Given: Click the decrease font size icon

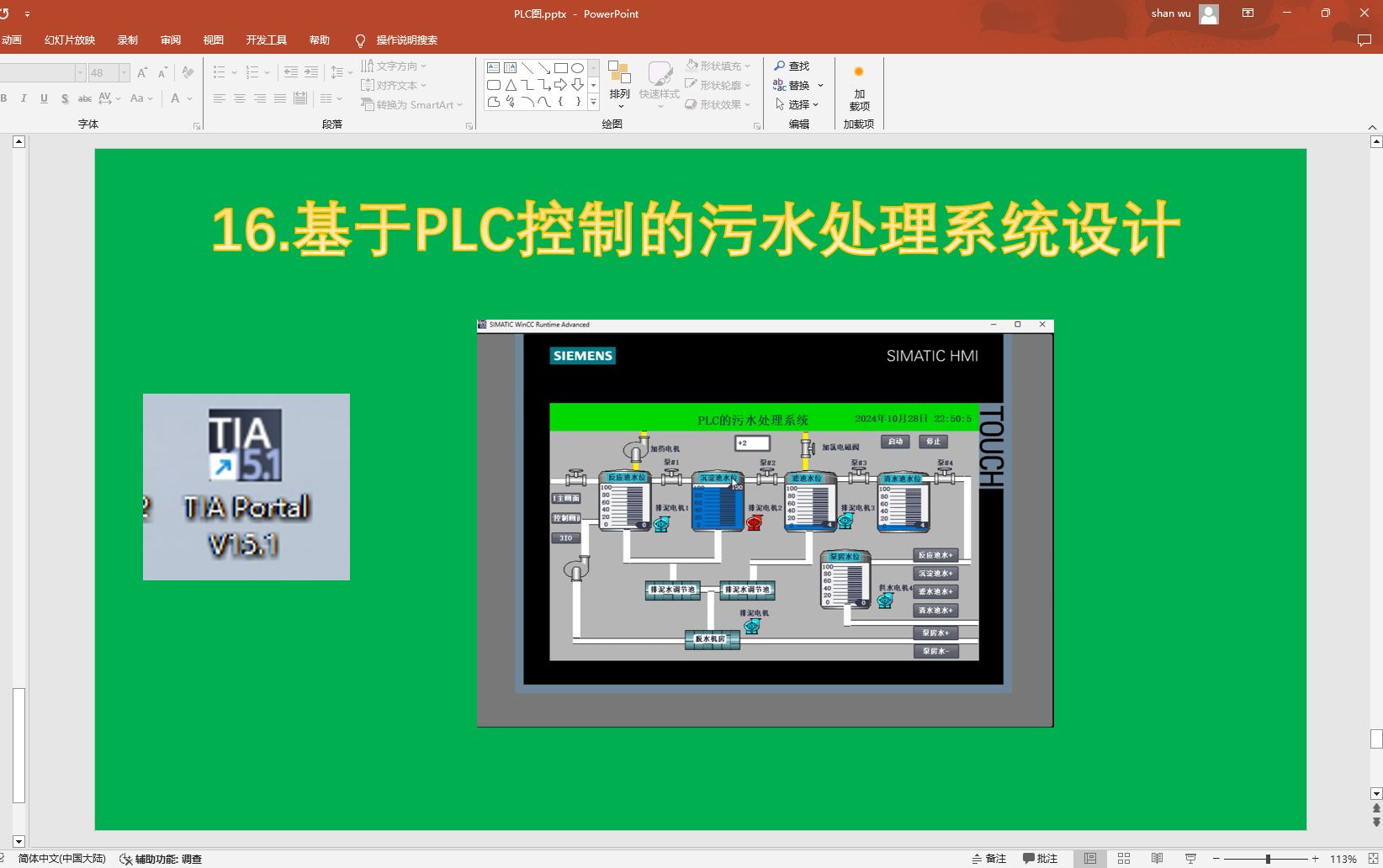Looking at the screenshot, I should click(x=164, y=73).
